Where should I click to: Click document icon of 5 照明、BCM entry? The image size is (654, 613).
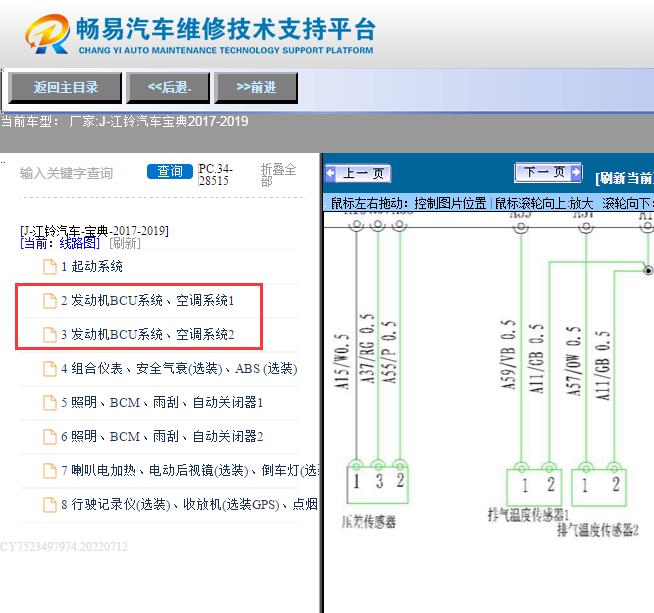(x=50, y=402)
